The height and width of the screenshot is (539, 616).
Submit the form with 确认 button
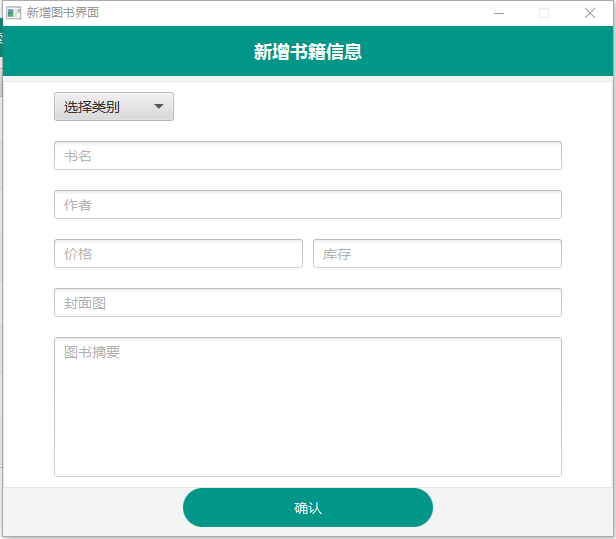click(308, 508)
